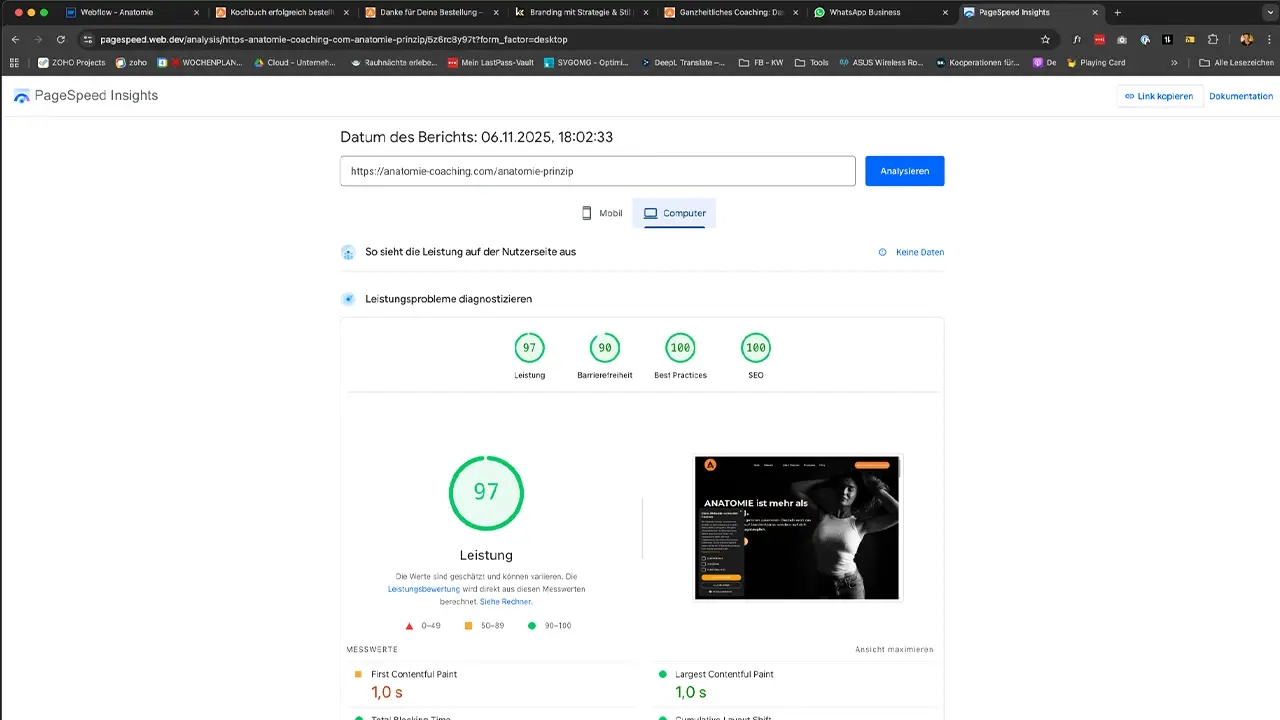Click the bookmark star icon in the address bar
Viewport: 1280px width, 720px height.
[x=1046, y=40]
